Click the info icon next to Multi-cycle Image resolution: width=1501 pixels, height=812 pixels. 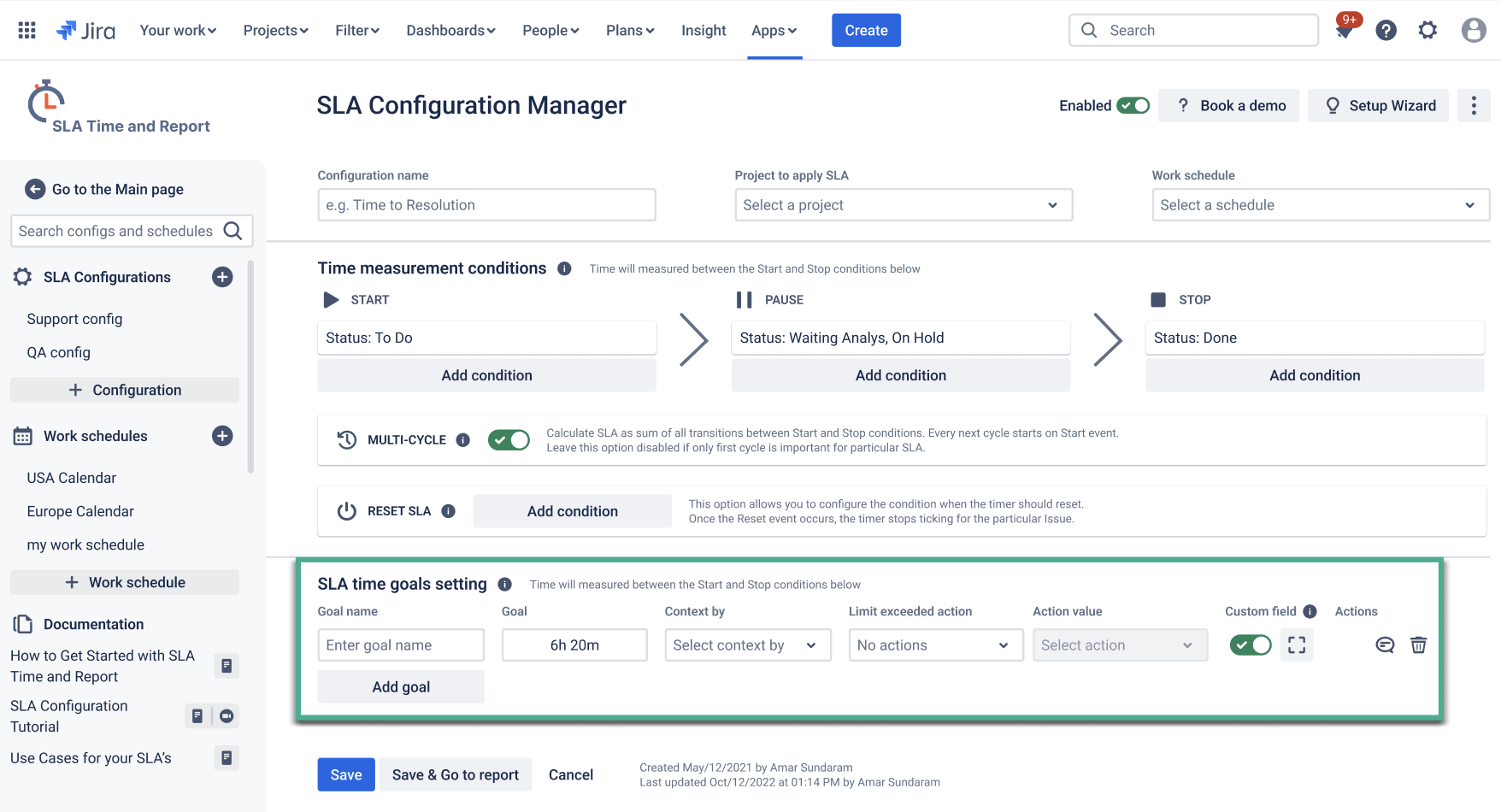point(462,440)
